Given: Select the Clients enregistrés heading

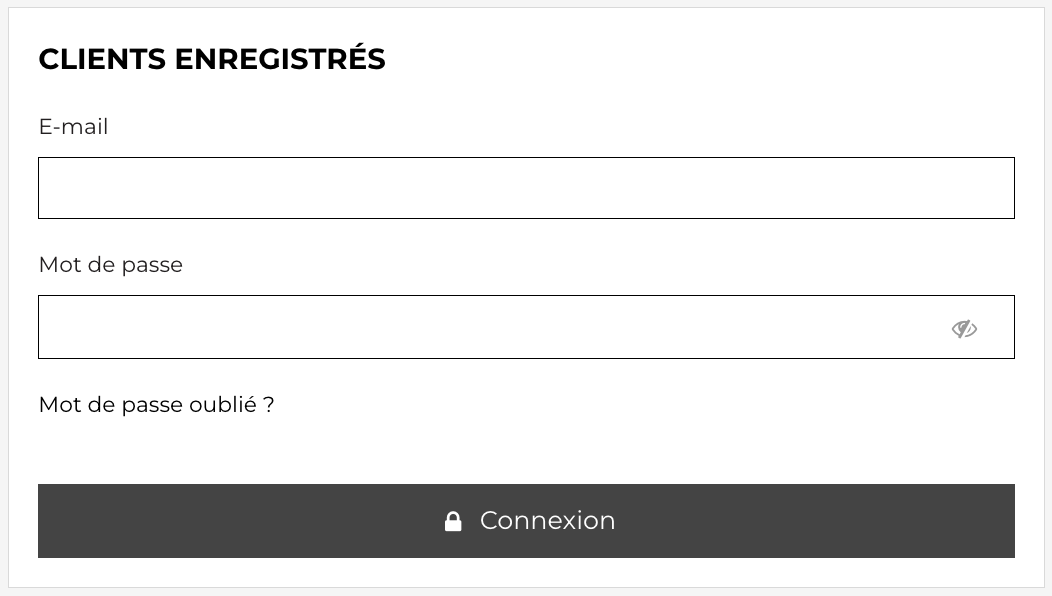Looking at the screenshot, I should click(212, 57).
